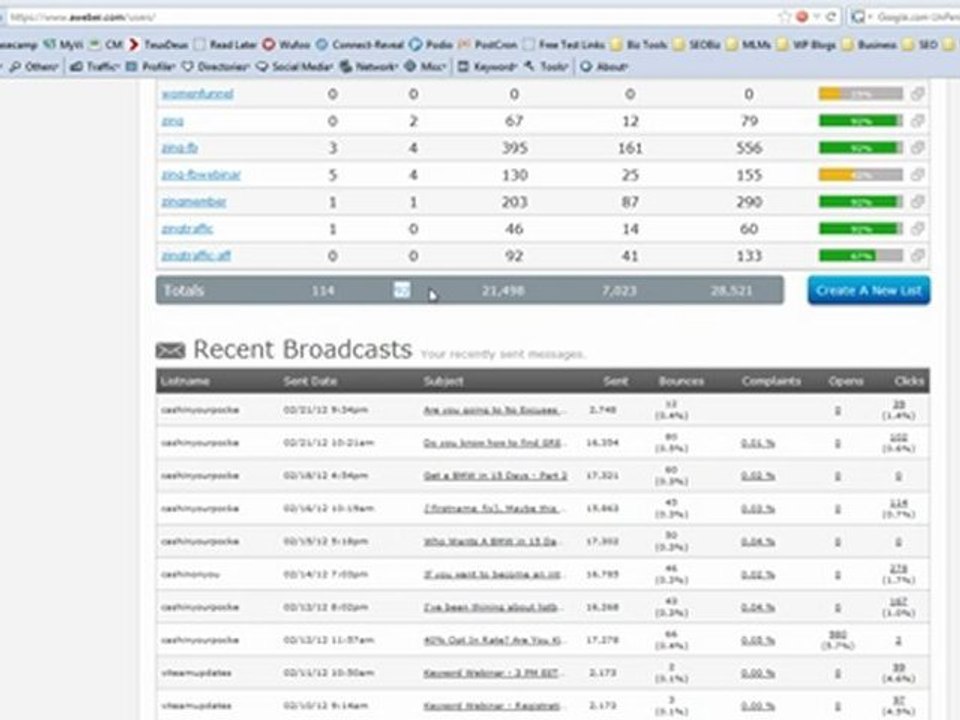Click the copy icon in womenfunnel row

(x=917, y=94)
